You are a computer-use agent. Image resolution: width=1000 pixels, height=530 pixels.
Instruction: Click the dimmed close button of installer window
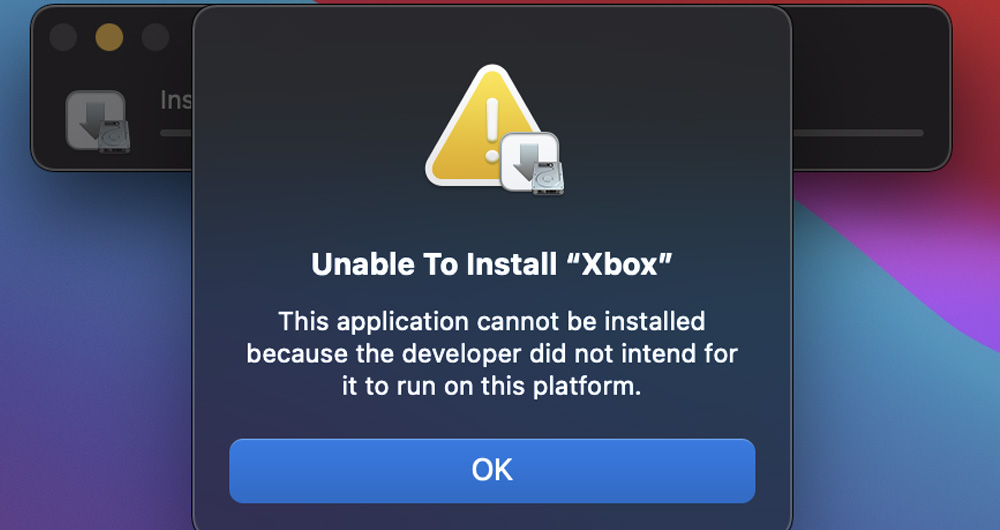pos(63,38)
